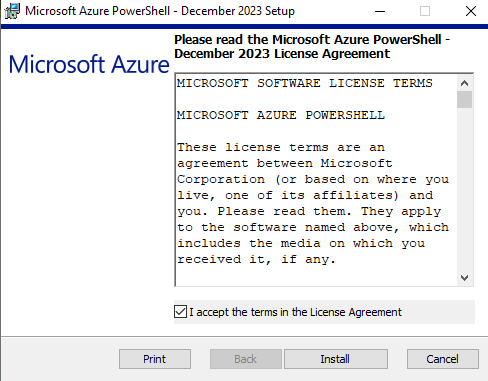The width and height of the screenshot is (488, 381).
Task: Click the license scrollbar up arrow
Action: [464, 83]
